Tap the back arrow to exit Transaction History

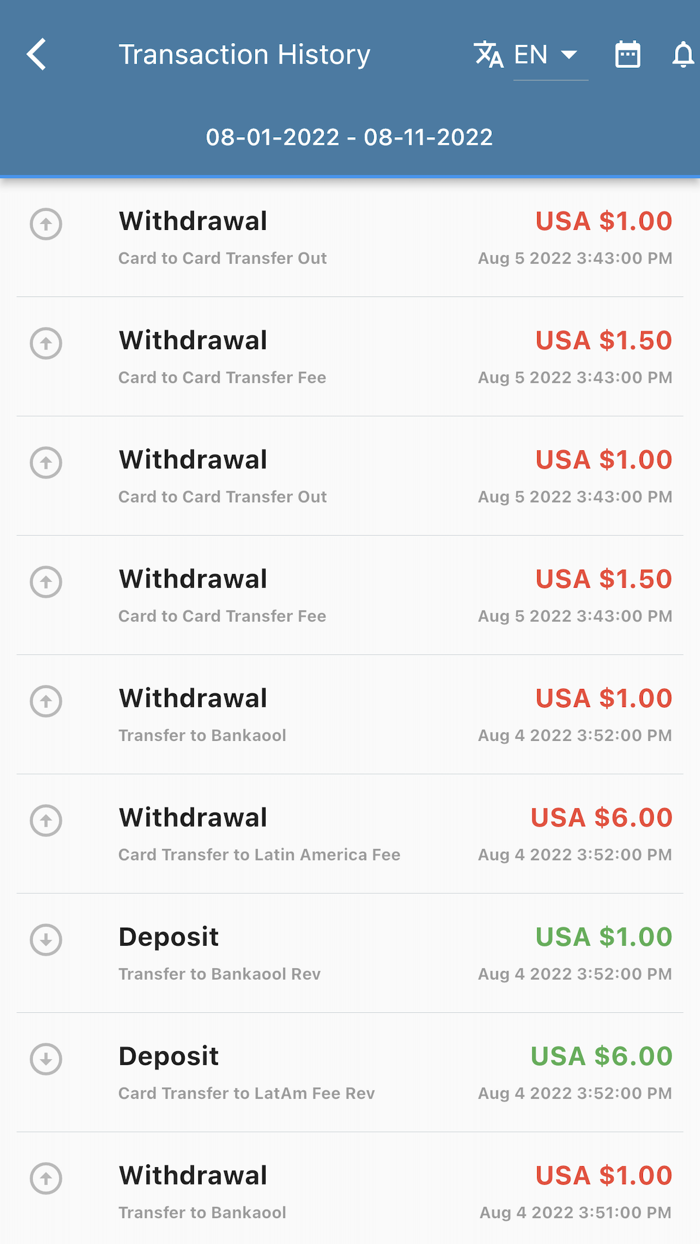[36, 54]
